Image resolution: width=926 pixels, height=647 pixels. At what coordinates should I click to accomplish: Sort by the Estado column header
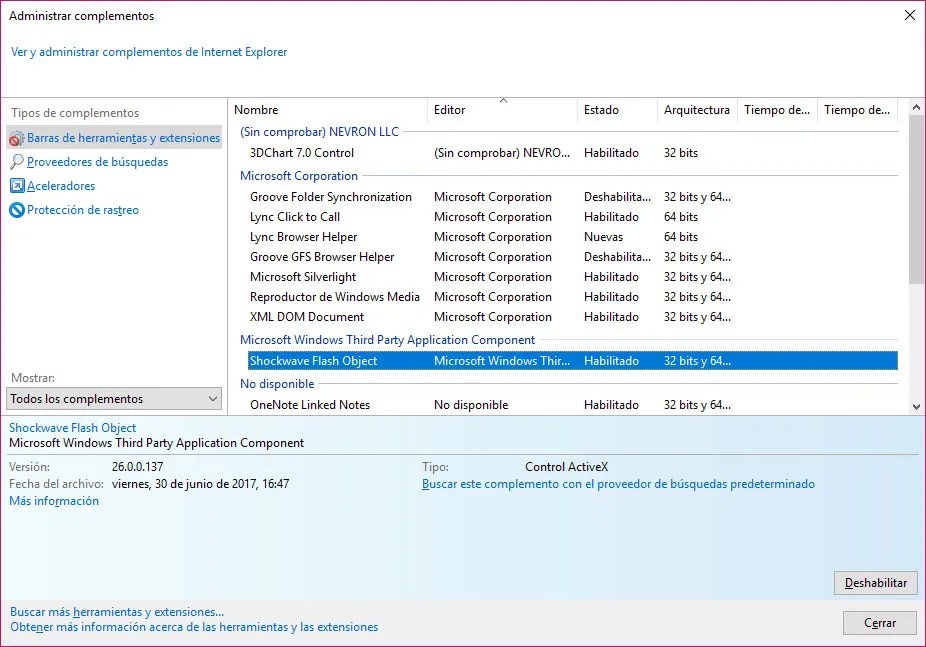click(x=617, y=110)
